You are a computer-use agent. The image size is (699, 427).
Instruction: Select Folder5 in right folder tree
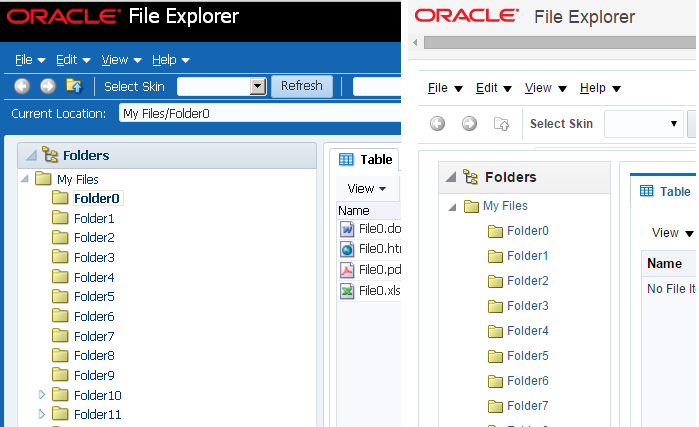point(528,356)
